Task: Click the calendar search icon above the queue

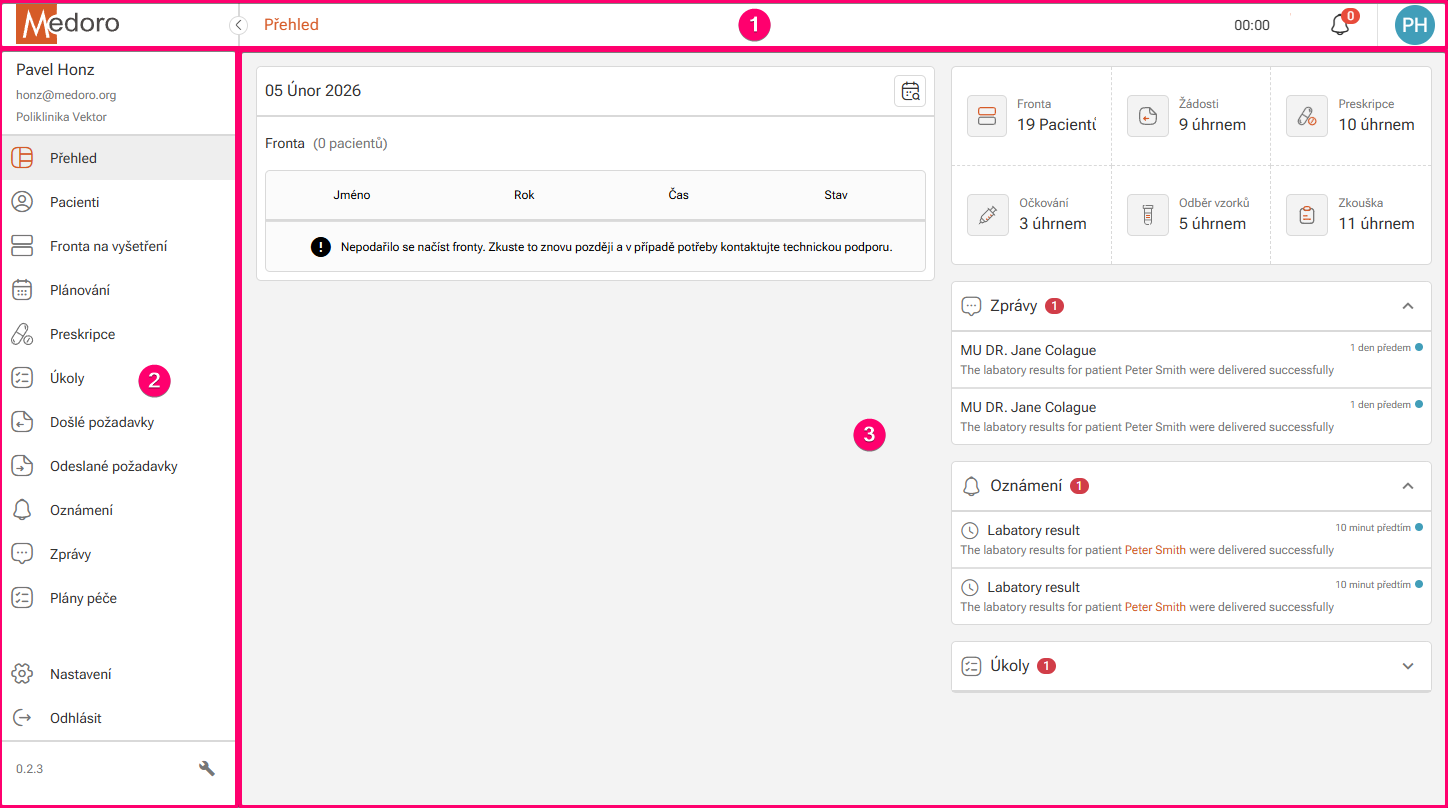Action: click(910, 91)
